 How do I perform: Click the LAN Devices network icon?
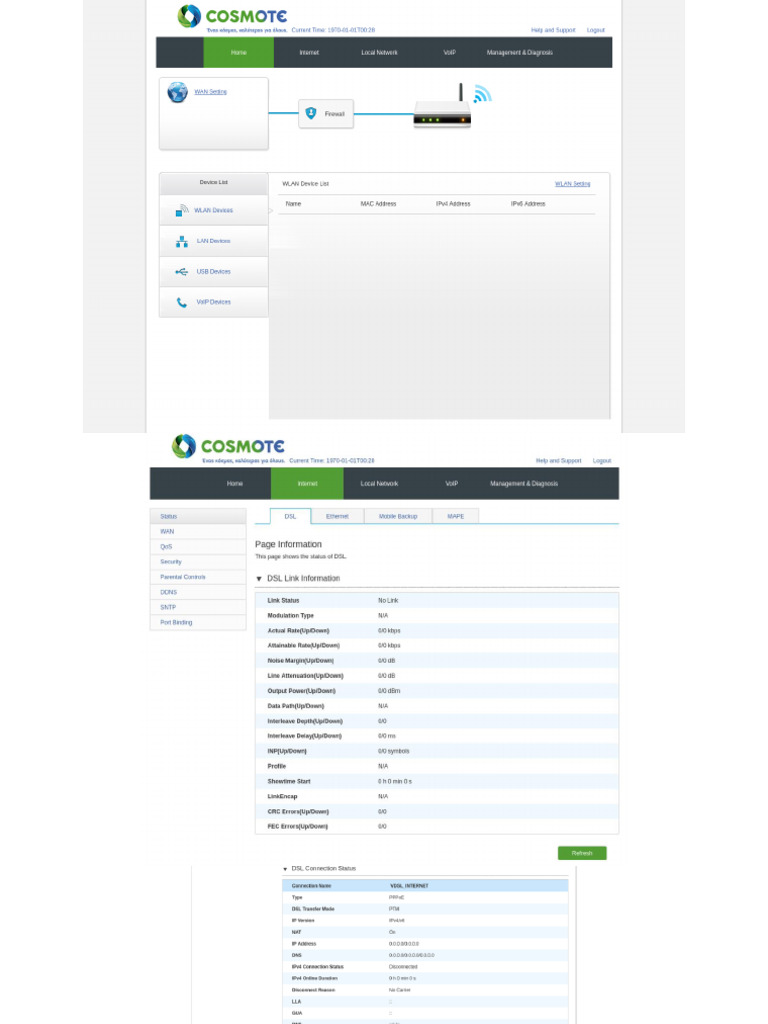[182, 241]
